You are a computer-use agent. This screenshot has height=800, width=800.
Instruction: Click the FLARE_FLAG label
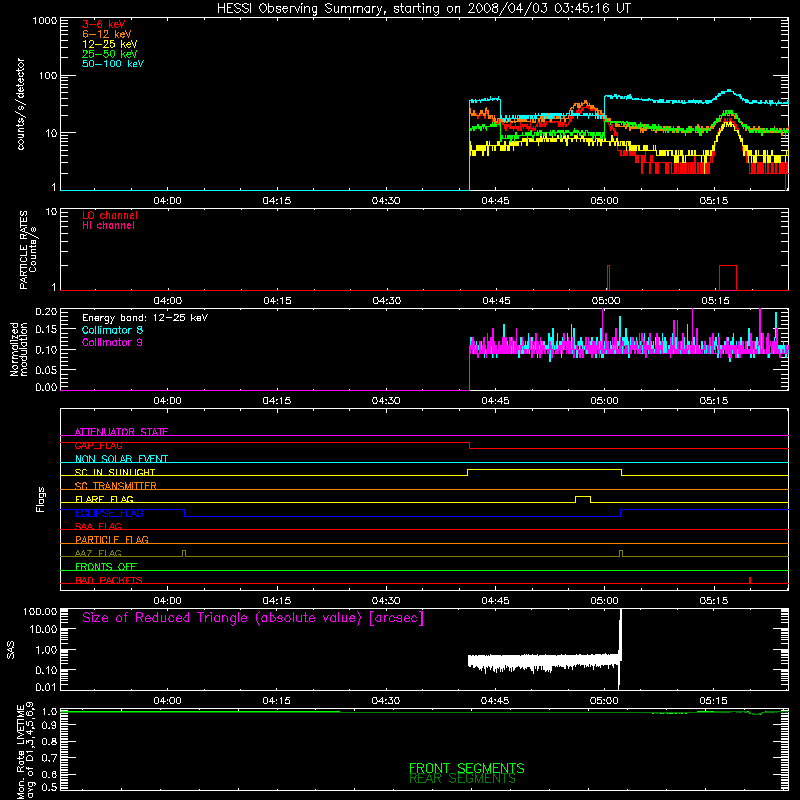click(x=104, y=499)
